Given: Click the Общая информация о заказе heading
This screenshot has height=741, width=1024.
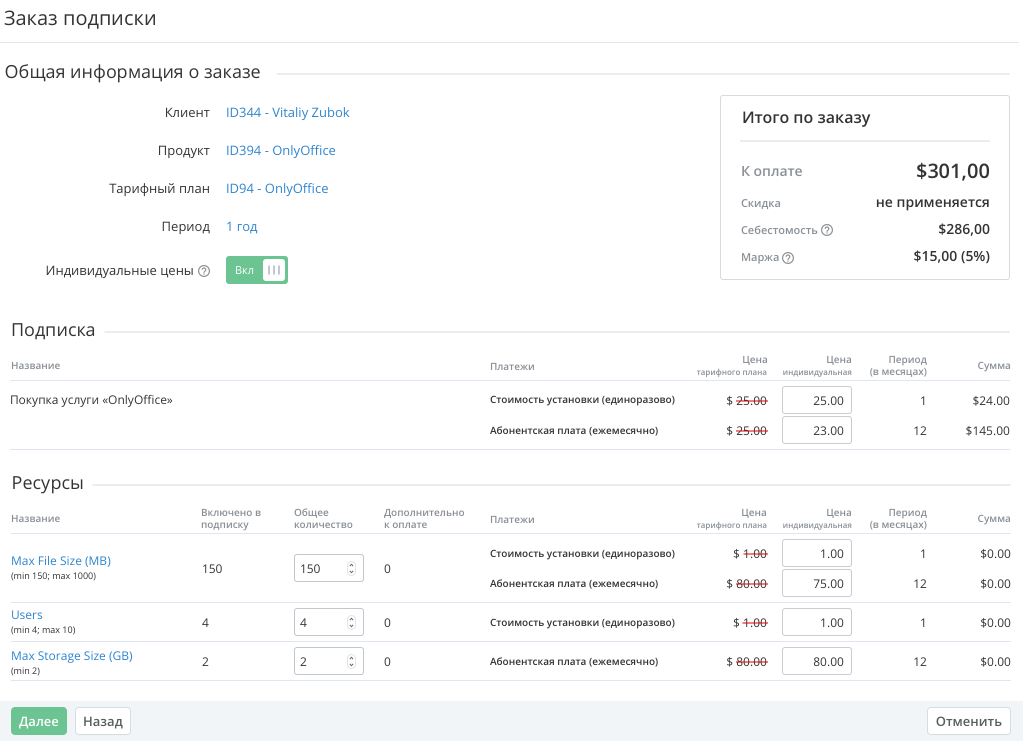Looking at the screenshot, I should [133, 72].
